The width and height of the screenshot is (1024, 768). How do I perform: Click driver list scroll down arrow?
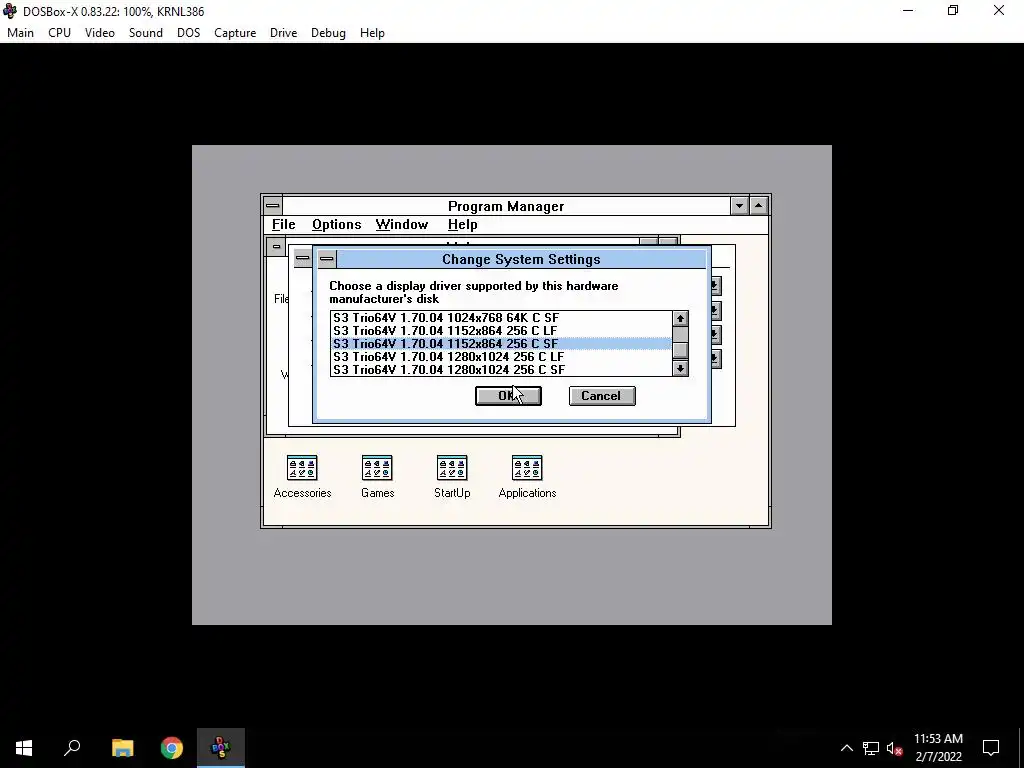[680, 369]
